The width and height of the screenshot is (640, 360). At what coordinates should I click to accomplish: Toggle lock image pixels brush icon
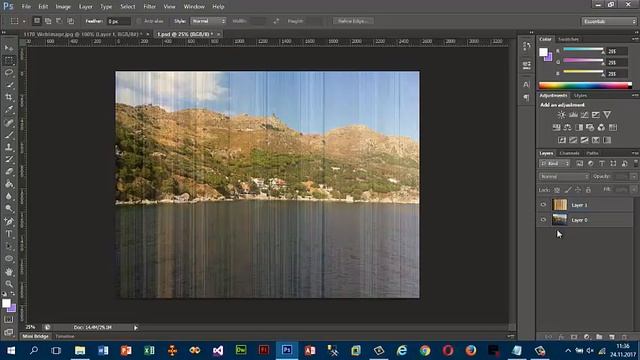coord(568,190)
